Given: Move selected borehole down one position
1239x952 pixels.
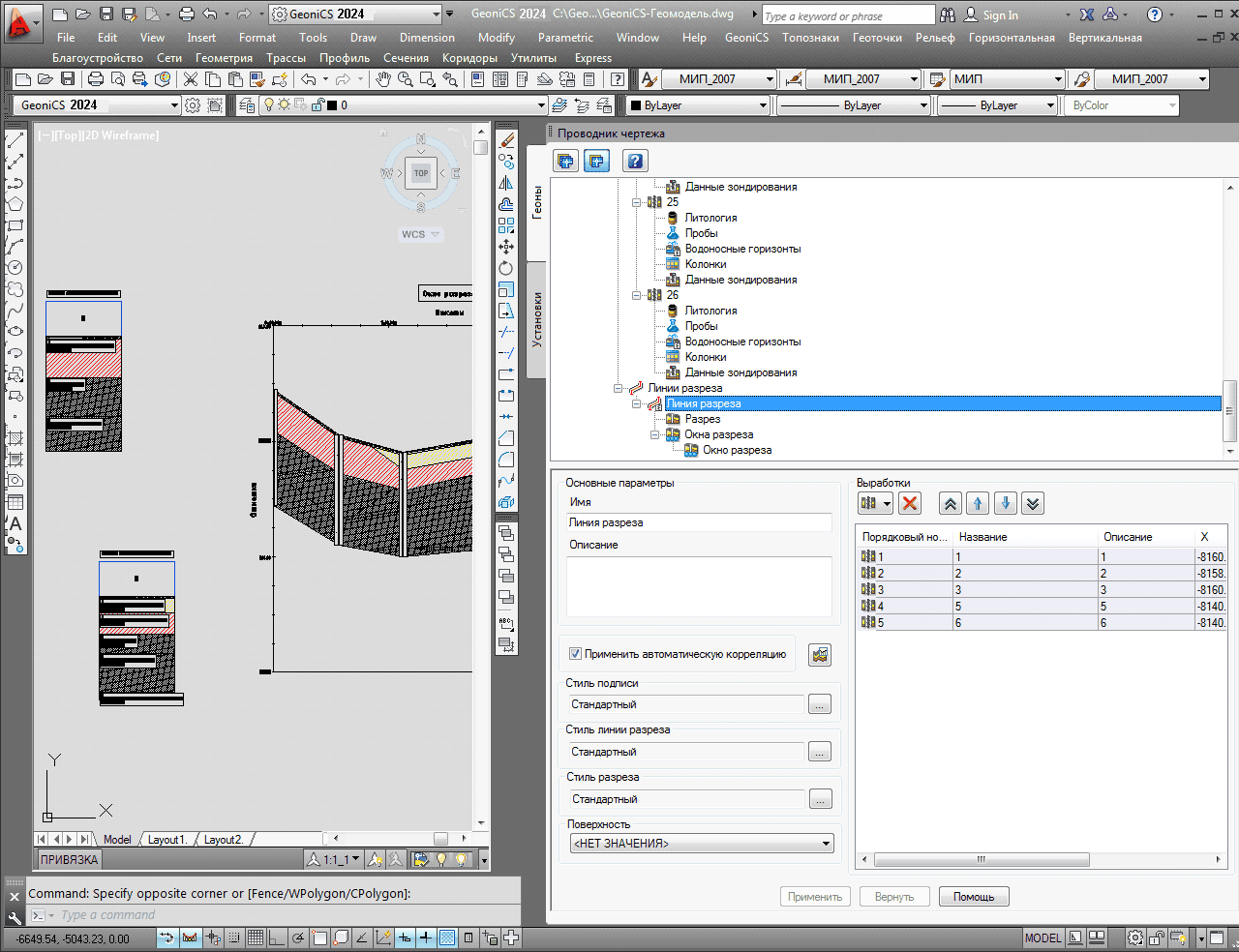Looking at the screenshot, I should pos(1006,503).
